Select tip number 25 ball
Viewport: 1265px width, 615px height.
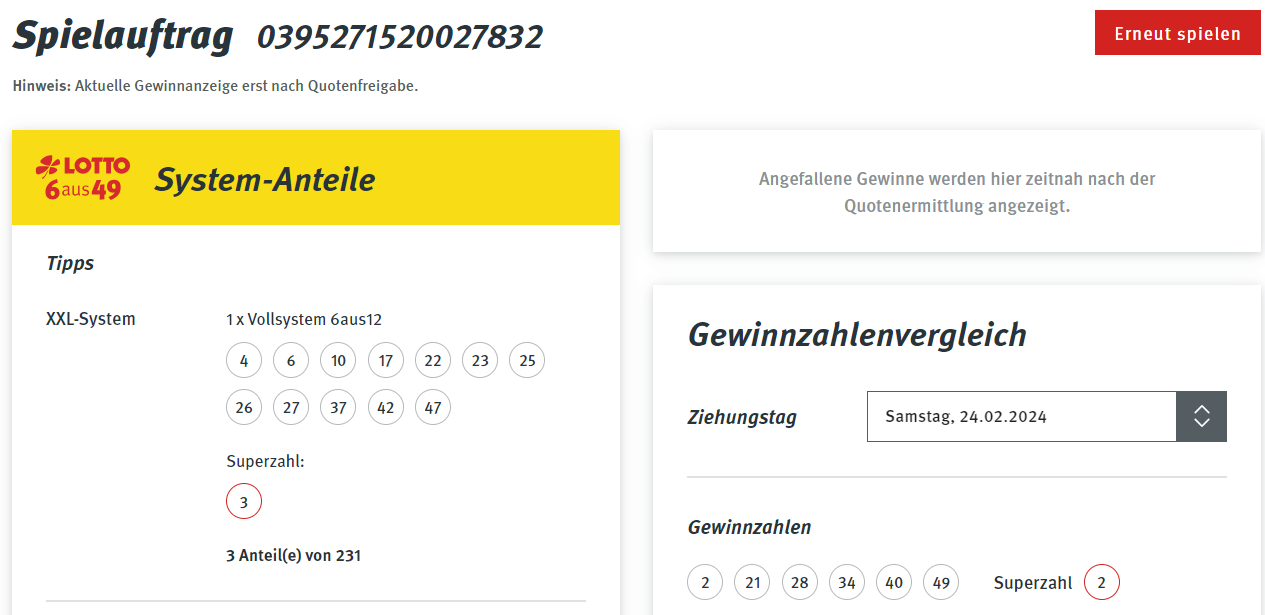point(527,360)
